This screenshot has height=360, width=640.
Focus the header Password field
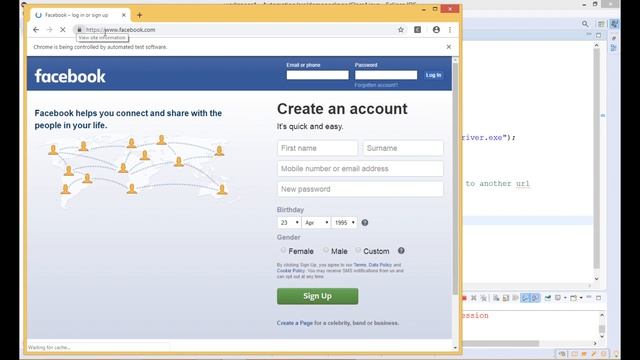[x=386, y=75]
